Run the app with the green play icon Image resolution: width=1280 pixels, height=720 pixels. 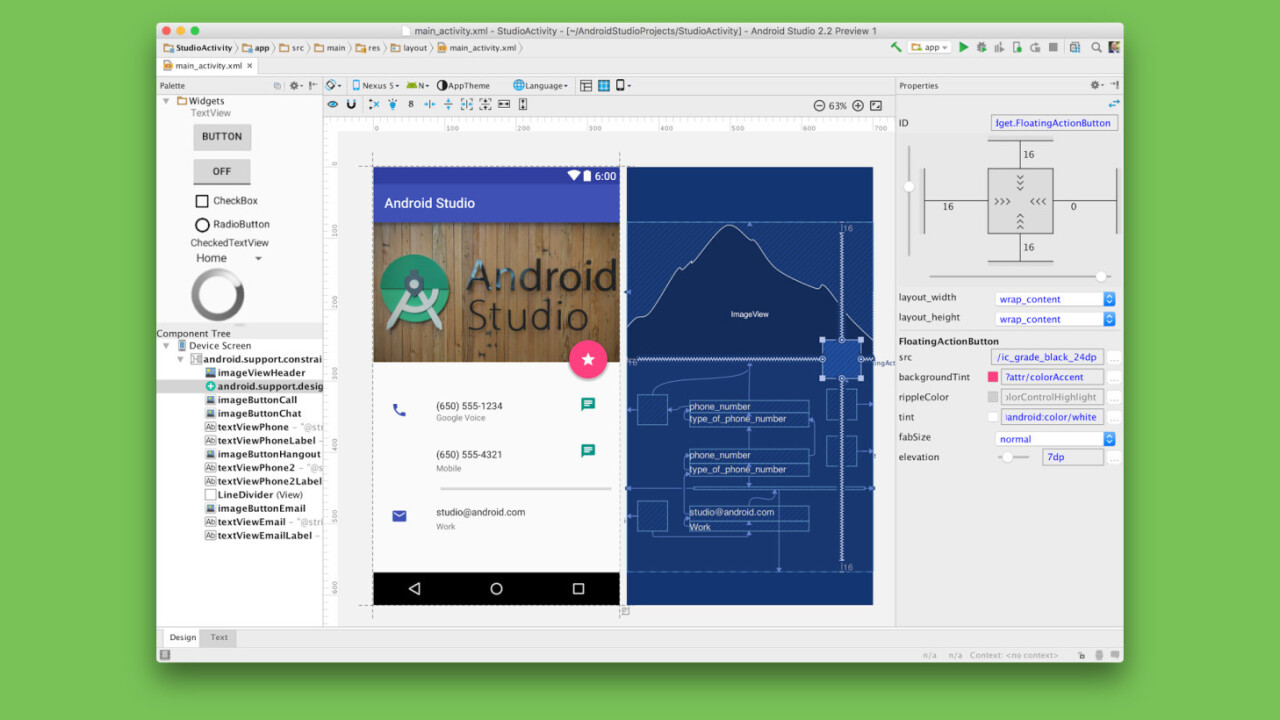(x=963, y=46)
